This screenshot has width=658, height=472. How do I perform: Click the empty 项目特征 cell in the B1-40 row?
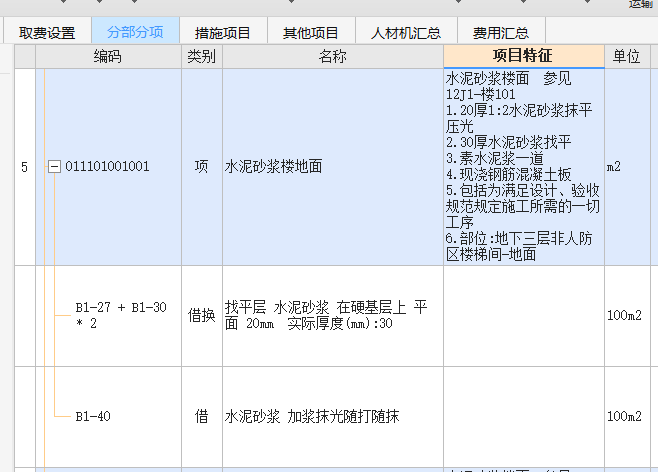(x=524, y=417)
